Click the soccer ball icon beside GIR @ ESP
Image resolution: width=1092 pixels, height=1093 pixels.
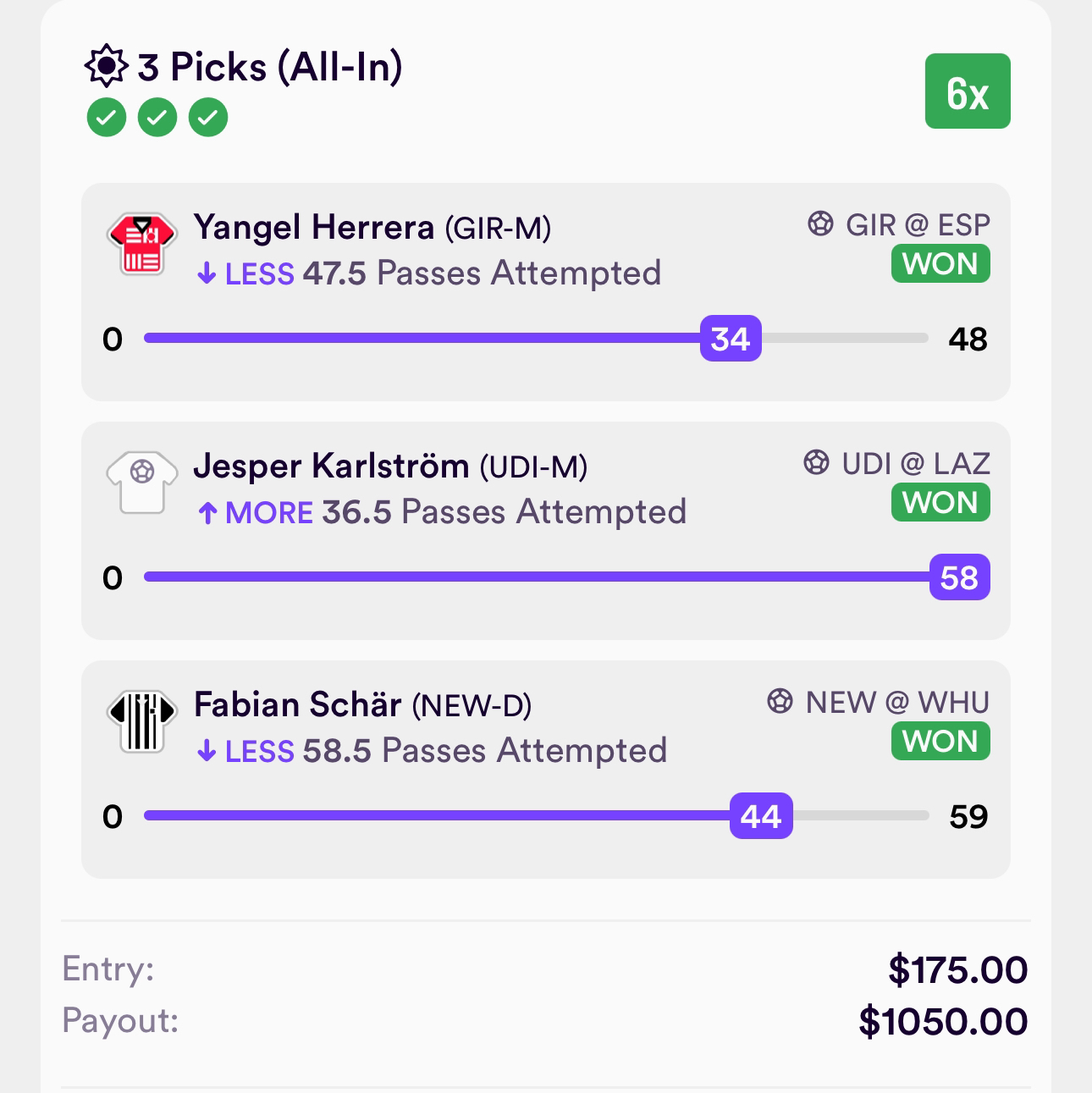(x=820, y=224)
